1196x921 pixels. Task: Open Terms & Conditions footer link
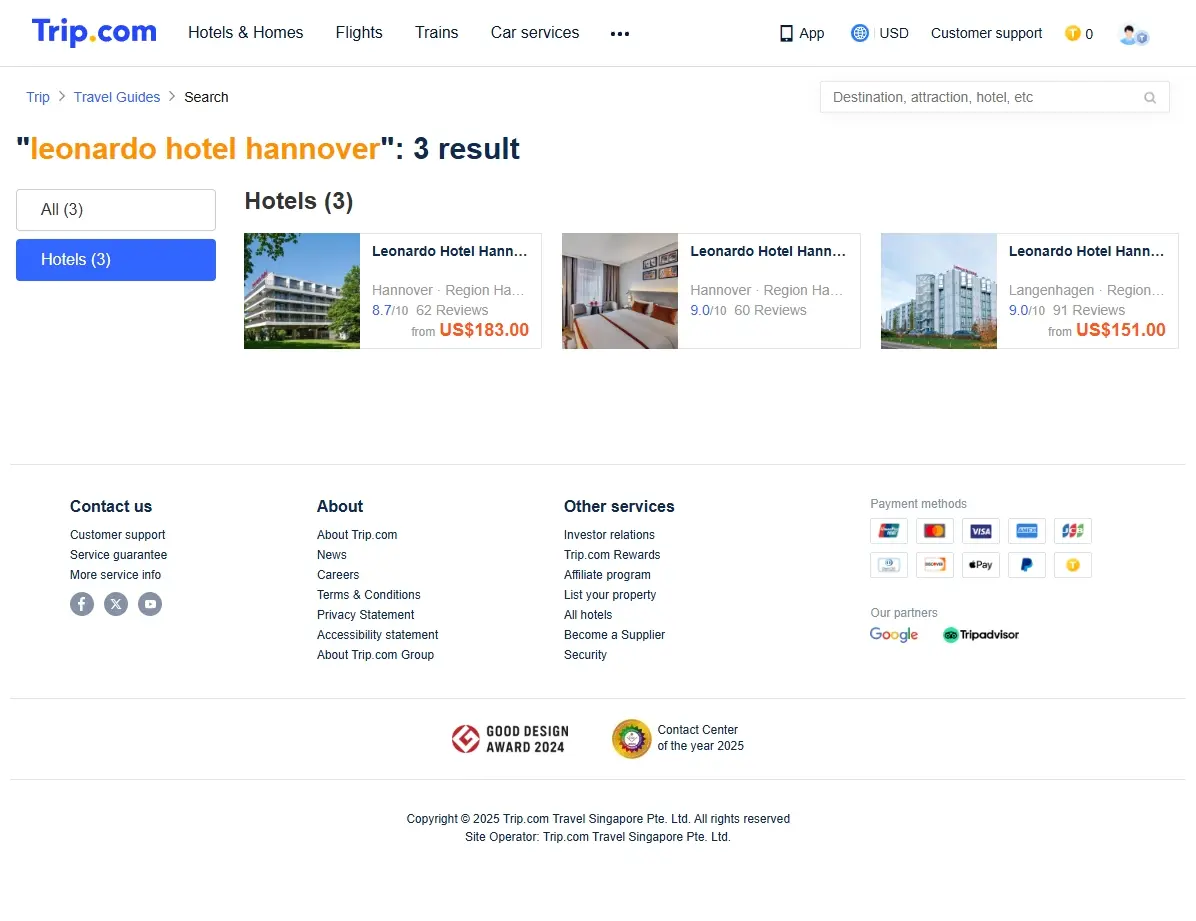[x=368, y=594]
